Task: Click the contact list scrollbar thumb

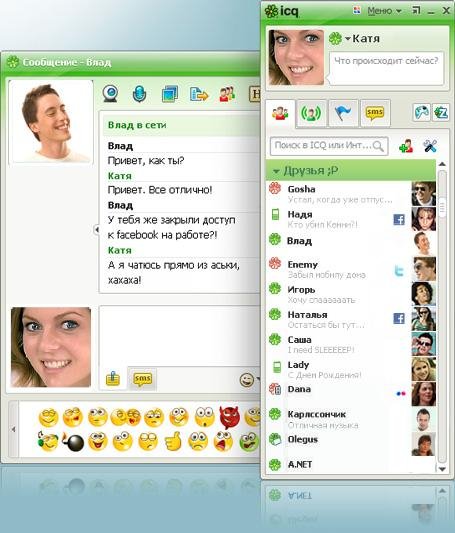Action: (442, 207)
